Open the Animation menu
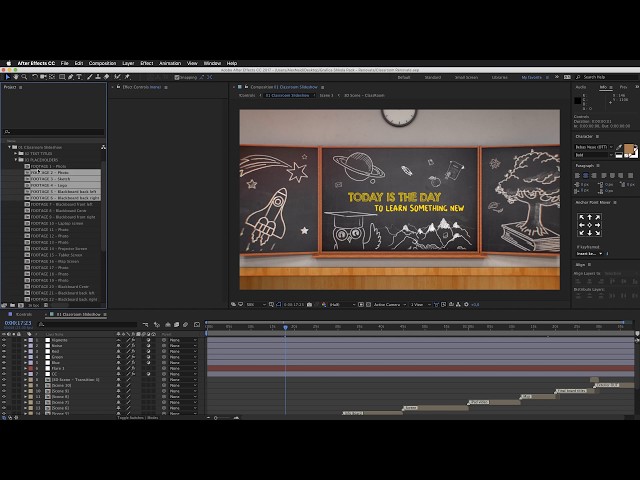This screenshot has height=480, width=640. tap(170, 63)
